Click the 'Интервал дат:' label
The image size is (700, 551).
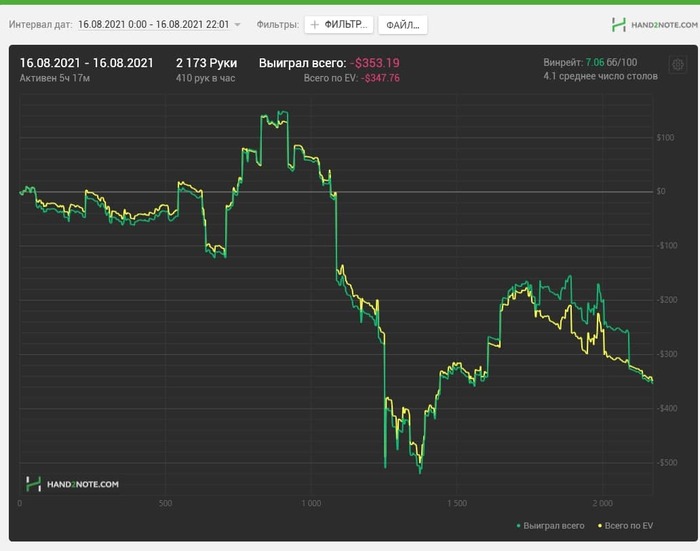tap(41, 25)
